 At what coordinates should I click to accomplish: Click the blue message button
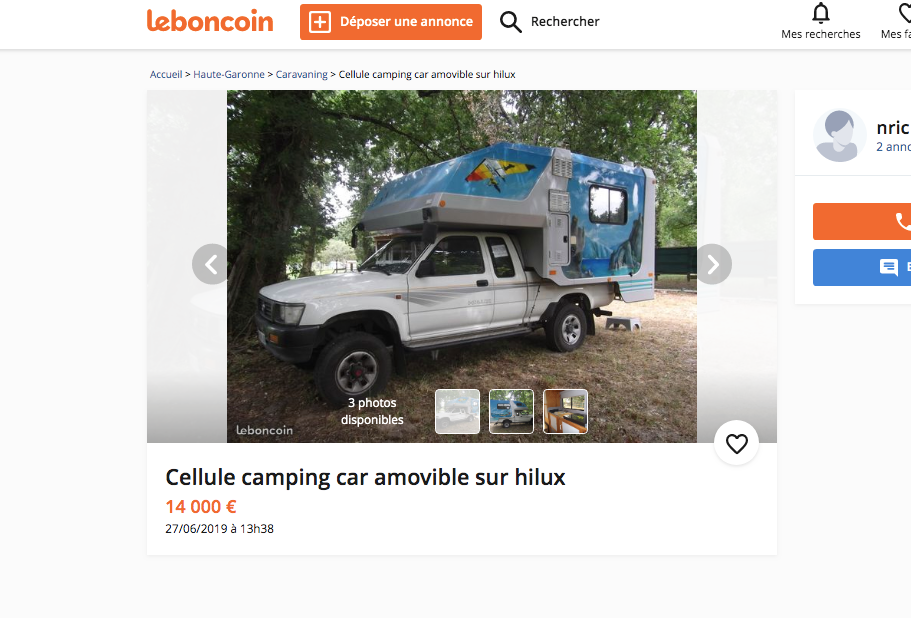click(x=862, y=267)
